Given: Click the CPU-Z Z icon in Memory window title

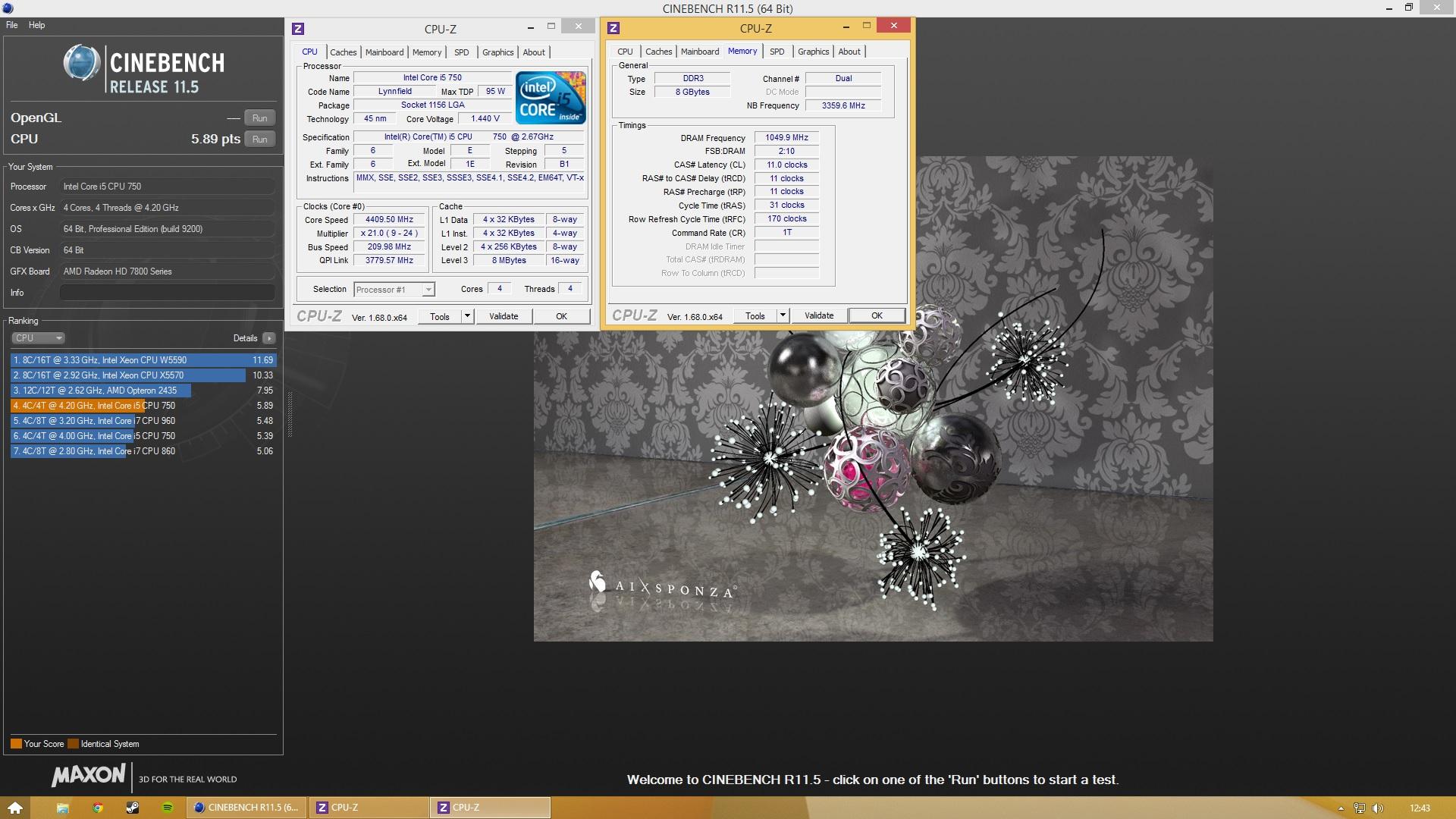Looking at the screenshot, I should pos(613,28).
